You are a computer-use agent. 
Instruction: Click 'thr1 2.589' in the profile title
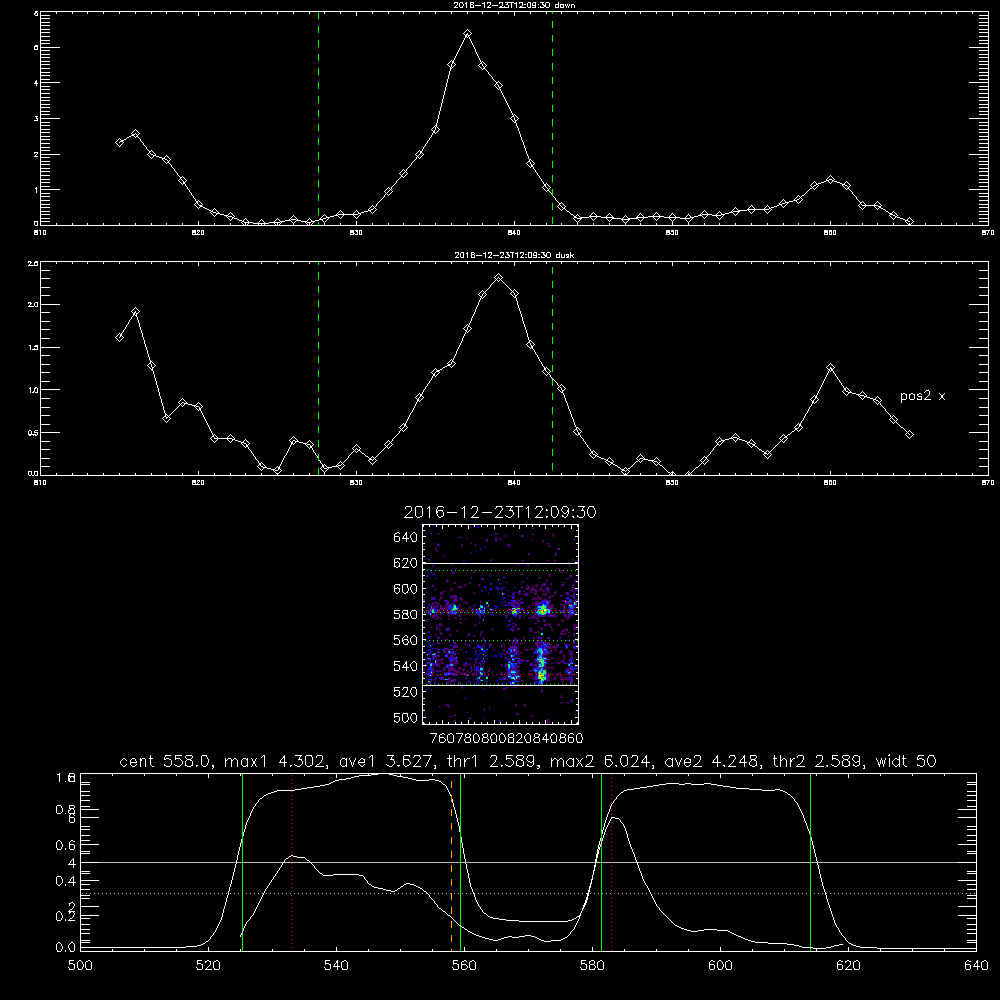[x=489, y=761]
